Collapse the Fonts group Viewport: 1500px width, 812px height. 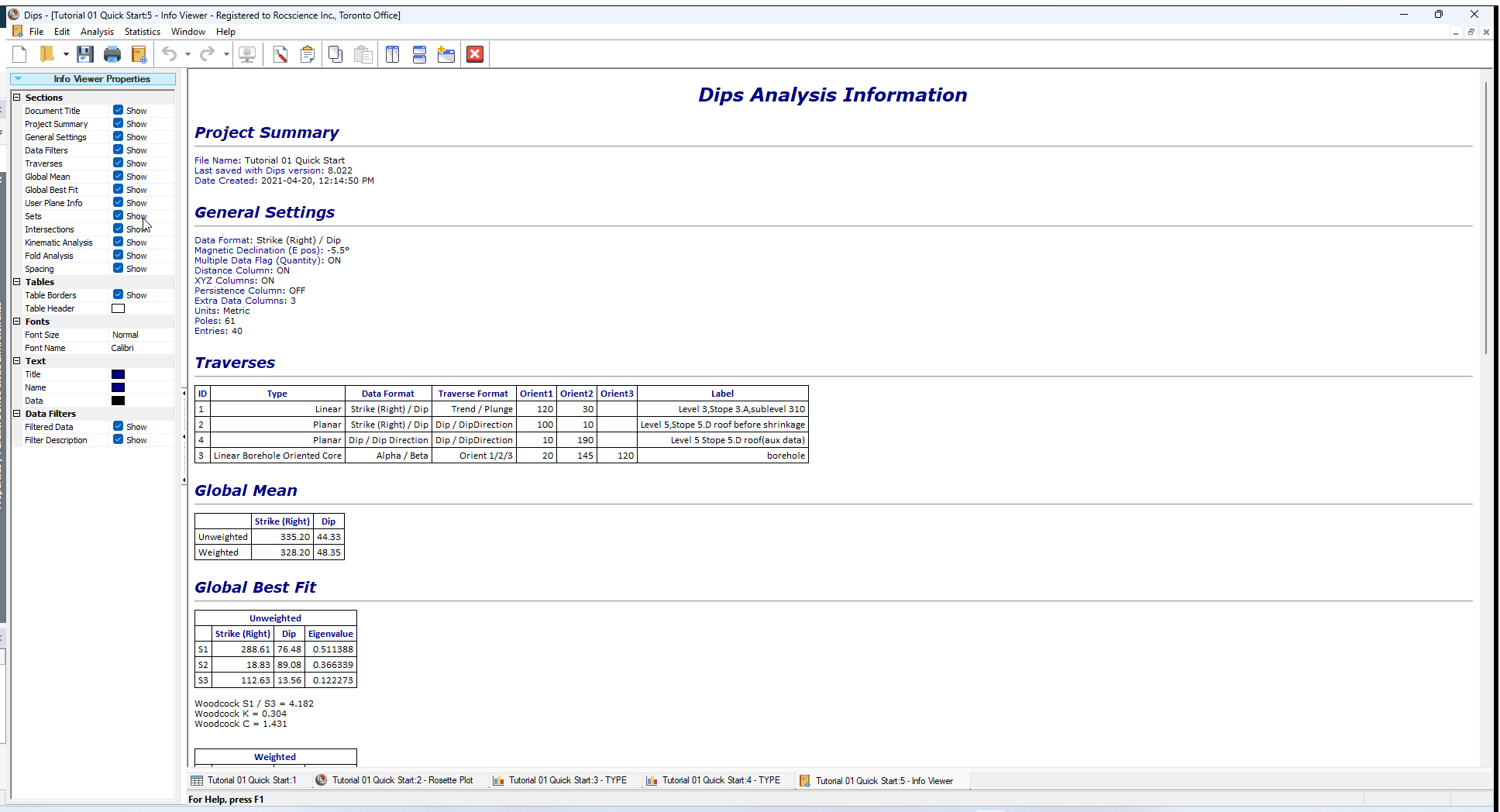[x=16, y=322]
